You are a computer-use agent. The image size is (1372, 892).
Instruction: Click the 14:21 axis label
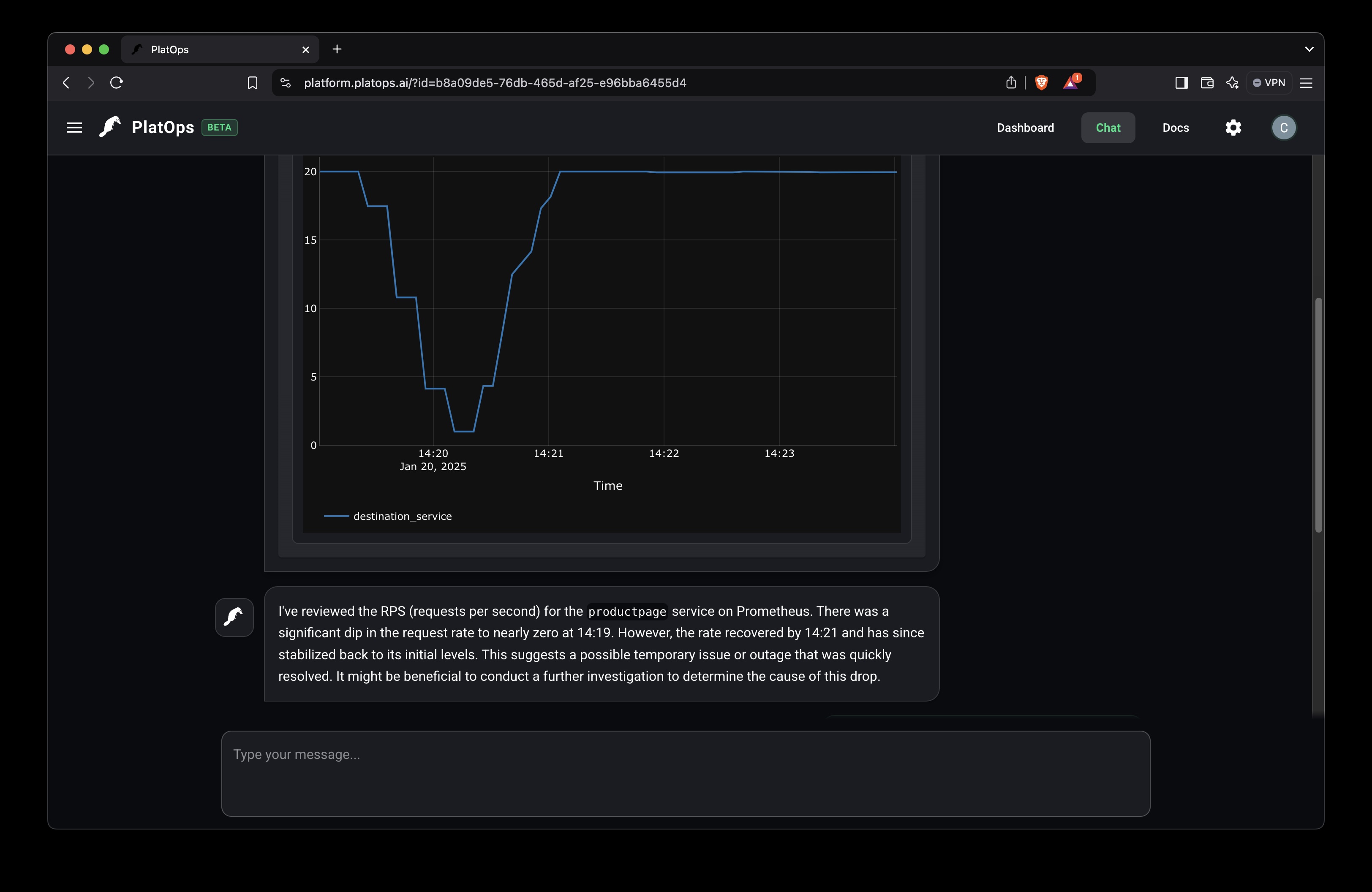point(548,454)
